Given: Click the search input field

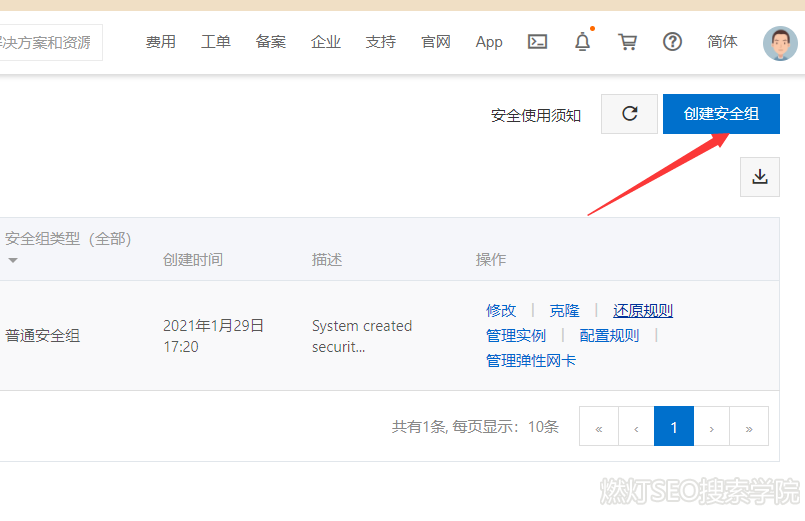Looking at the screenshot, I should 50,42.
